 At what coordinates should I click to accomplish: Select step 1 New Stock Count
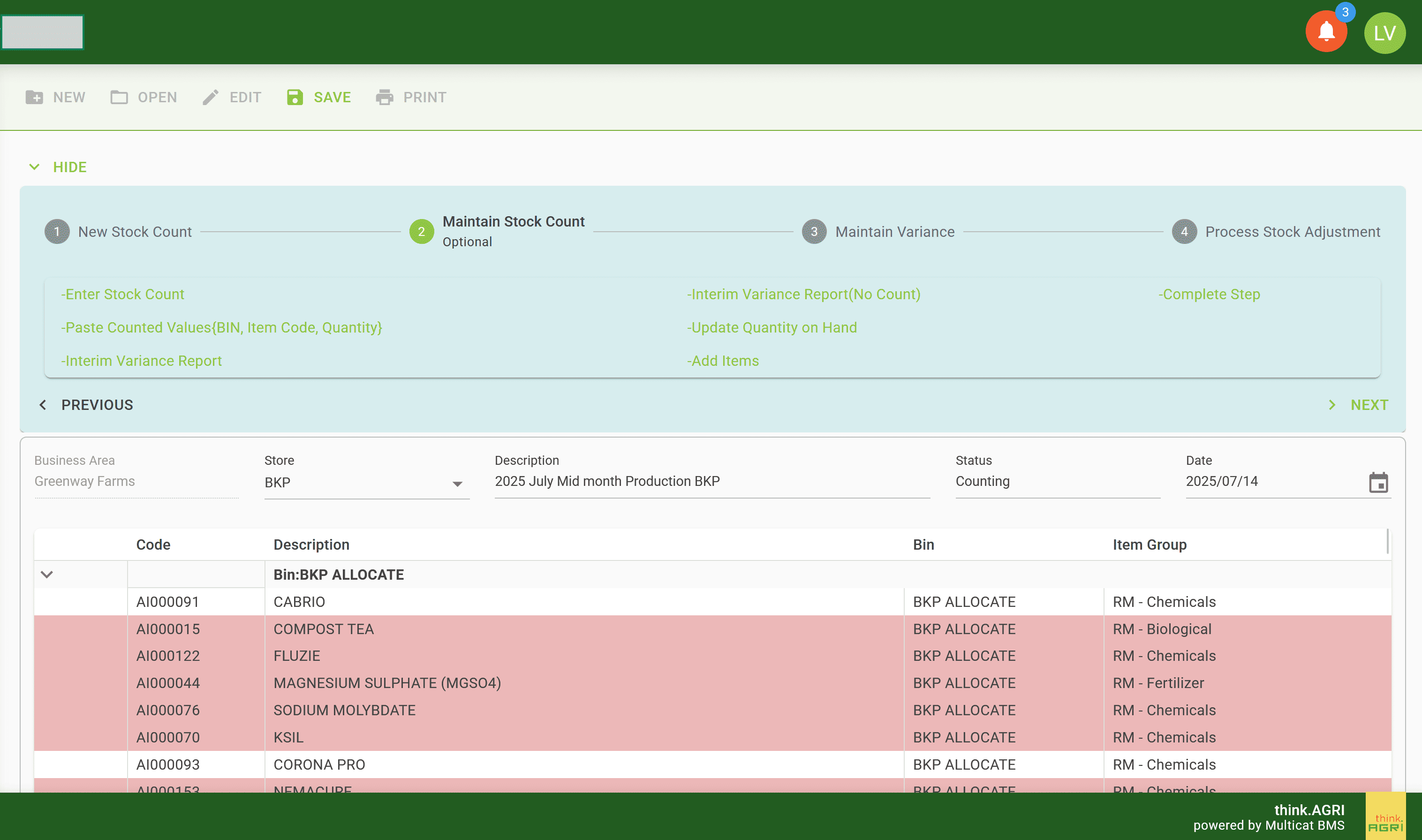pos(119,232)
